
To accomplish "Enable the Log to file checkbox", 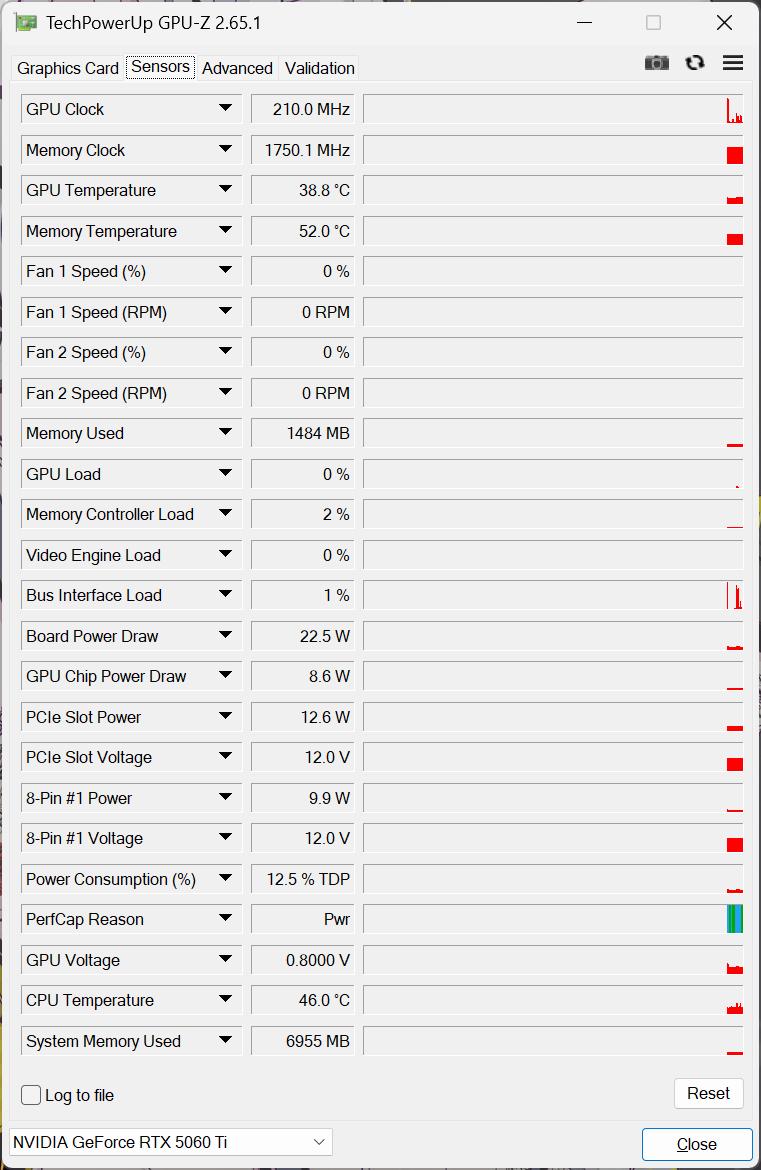I will point(32,1095).
